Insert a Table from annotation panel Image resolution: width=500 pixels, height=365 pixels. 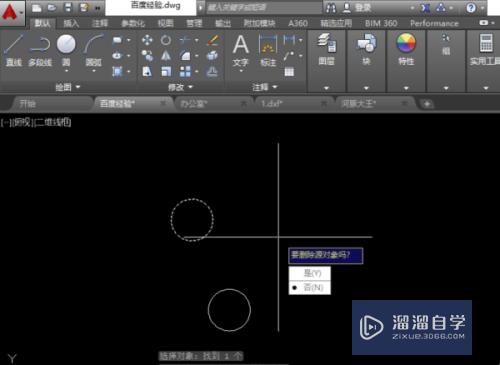click(289, 72)
